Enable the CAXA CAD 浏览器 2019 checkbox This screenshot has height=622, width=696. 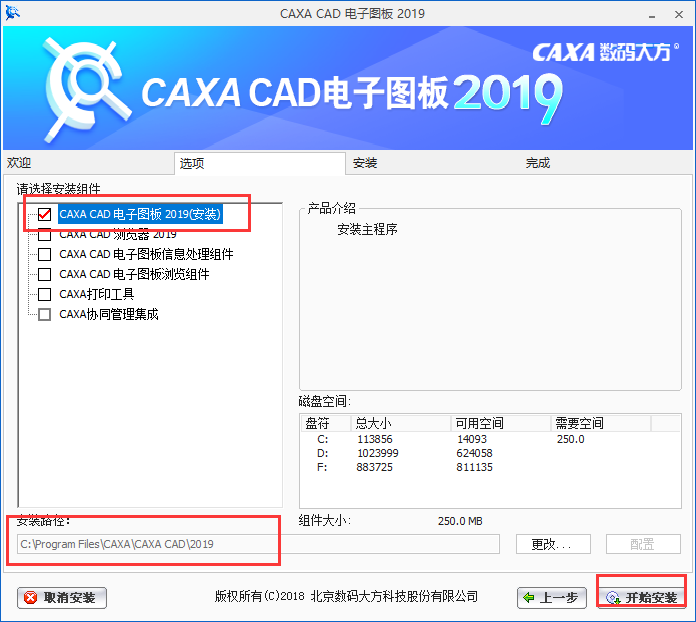[44, 234]
